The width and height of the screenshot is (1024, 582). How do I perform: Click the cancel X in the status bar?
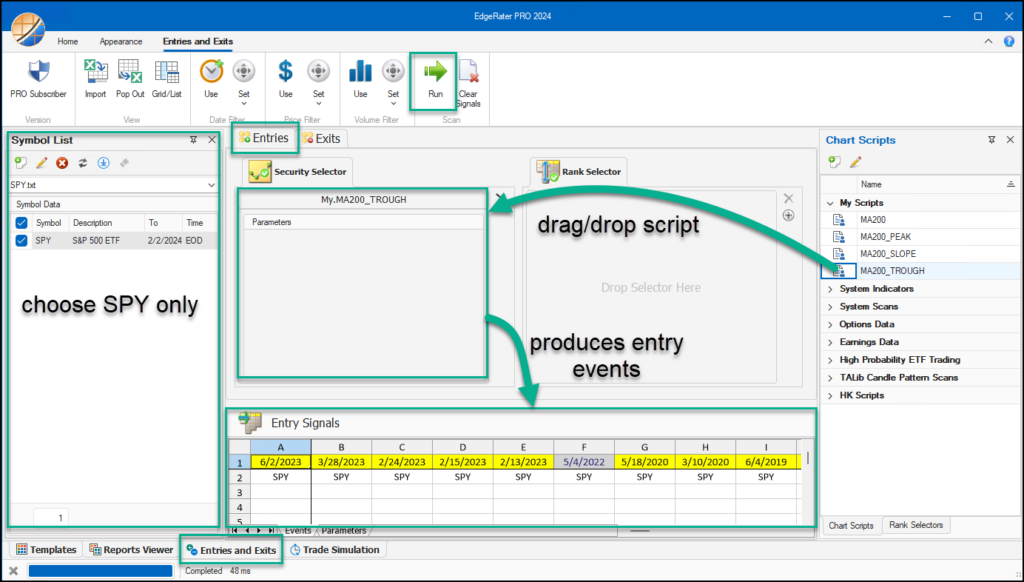pyautogui.click(x=13, y=571)
